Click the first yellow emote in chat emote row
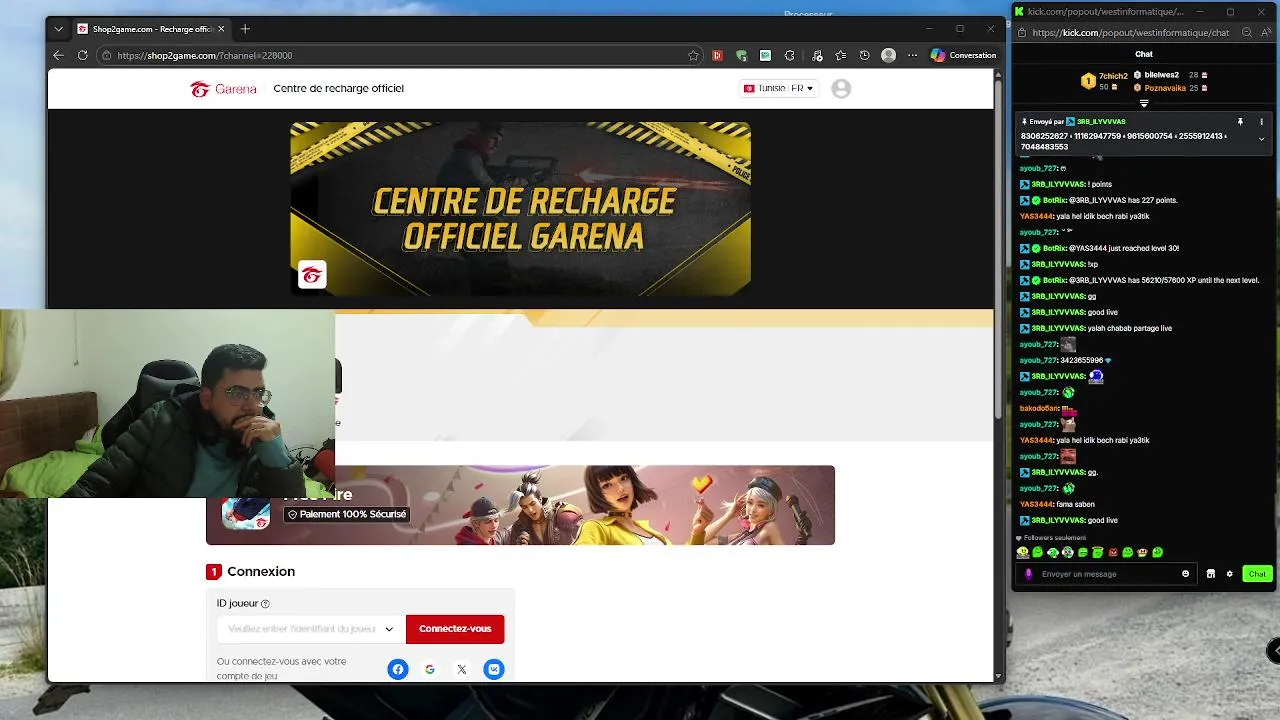Image resolution: width=1280 pixels, height=720 pixels. tap(1022, 552)
